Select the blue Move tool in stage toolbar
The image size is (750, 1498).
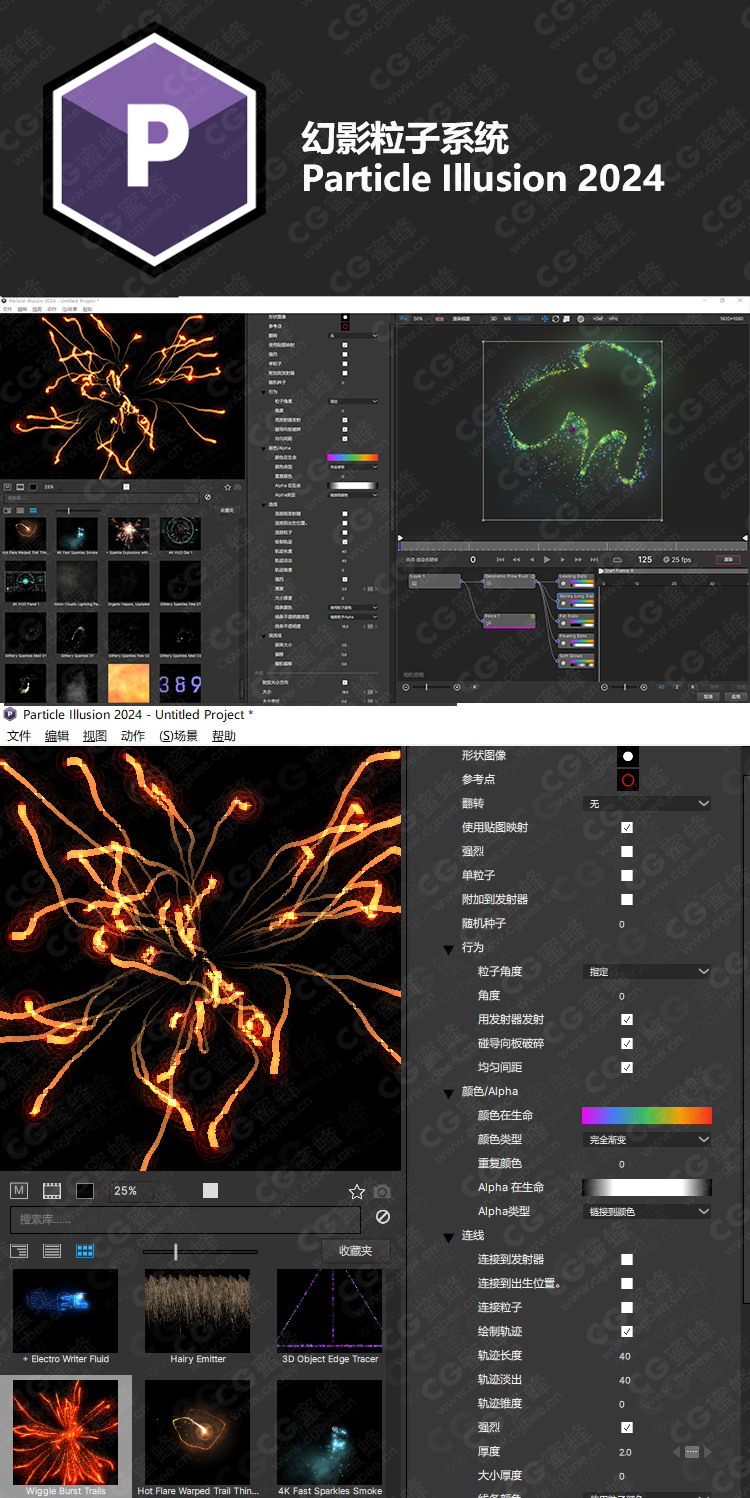[545, 319]
